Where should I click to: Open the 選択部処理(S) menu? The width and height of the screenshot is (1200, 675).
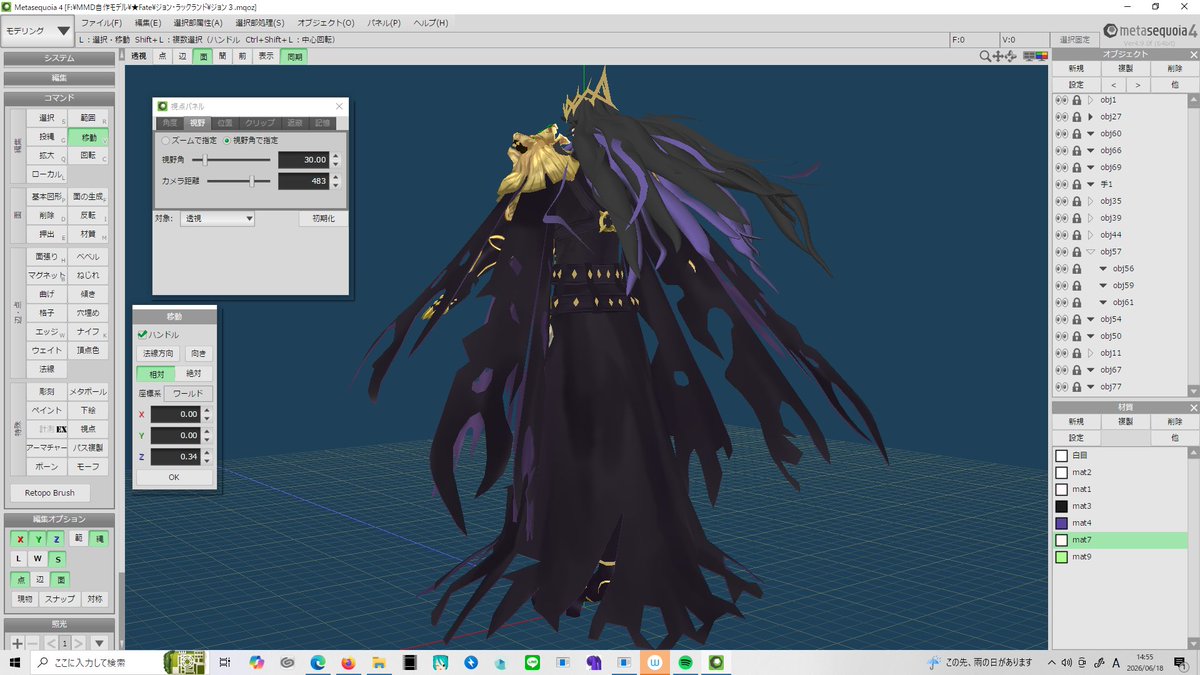[x=259, y=22]
